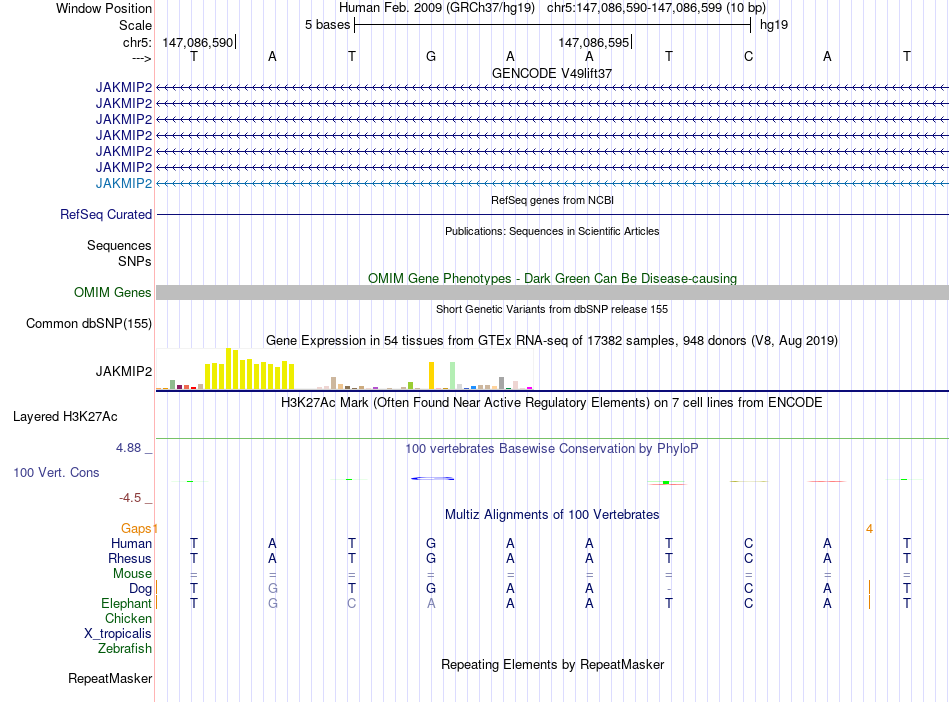Click the 'Common dbSNP(155)' track label
Viewport: 950px width, 702px height.
(88, 323)
